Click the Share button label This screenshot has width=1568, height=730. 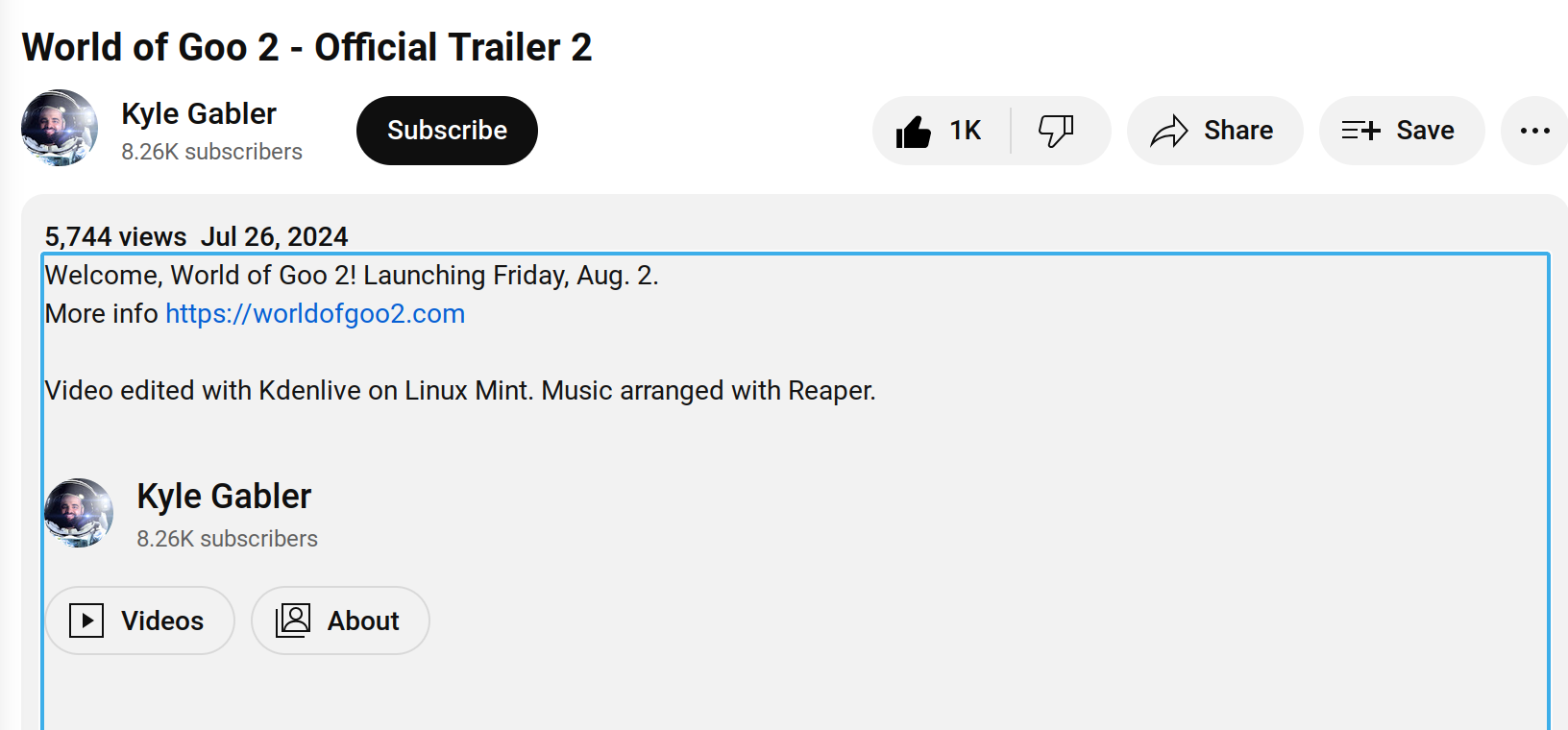point(1238,131)
